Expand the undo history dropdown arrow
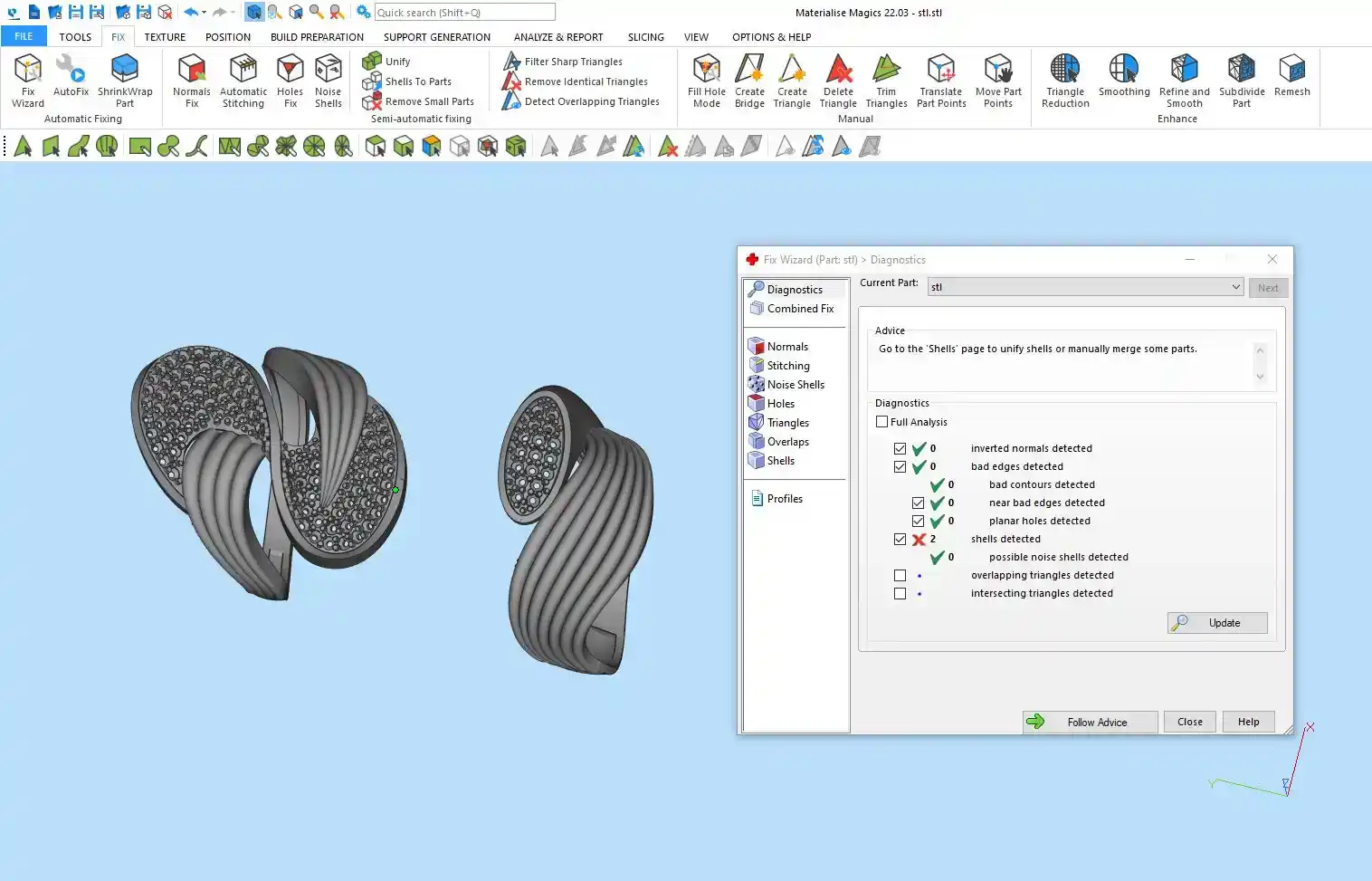 pos(205,13)
